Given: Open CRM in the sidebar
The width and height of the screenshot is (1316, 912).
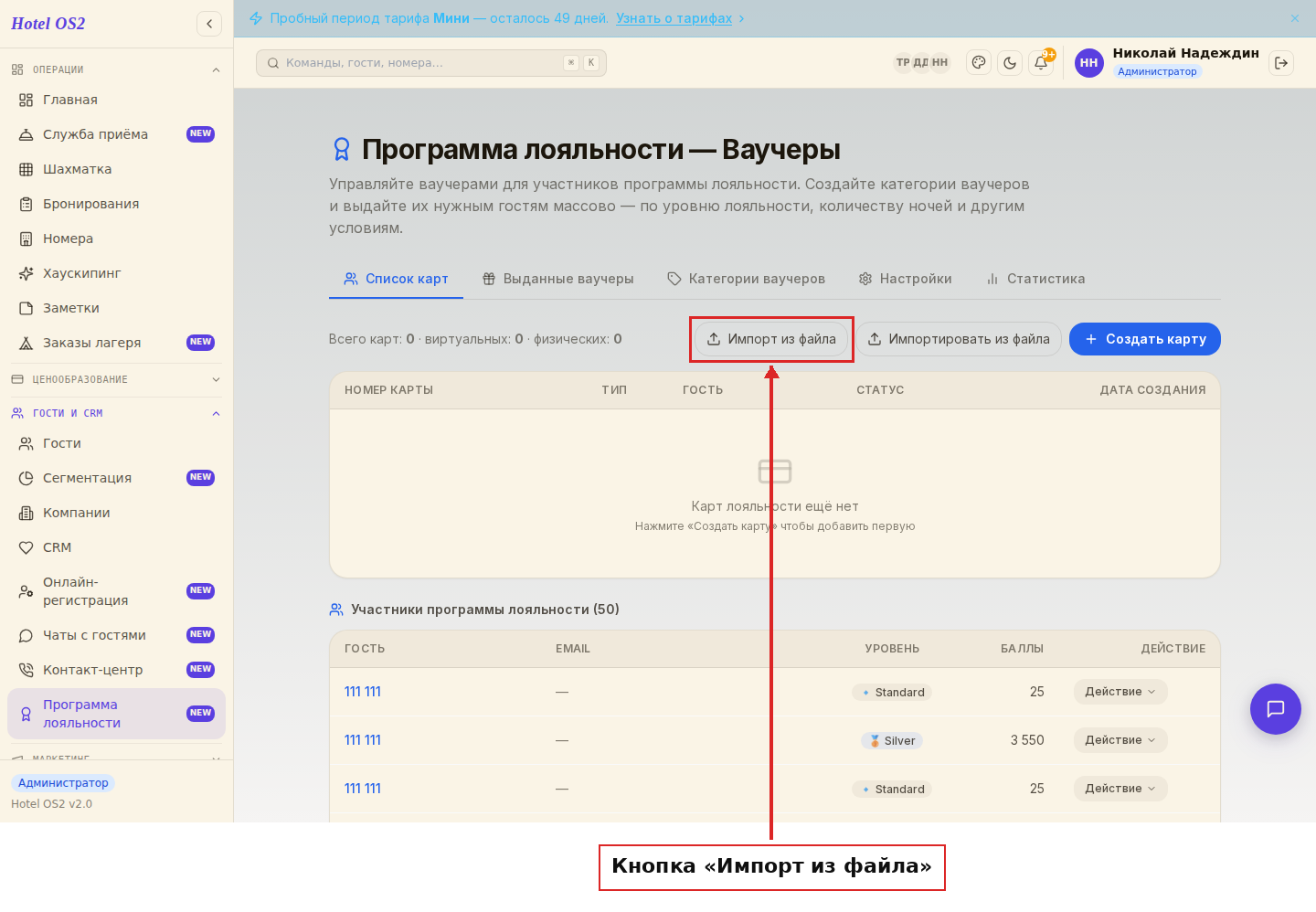Looking at the screenshot, I should 116,547.
